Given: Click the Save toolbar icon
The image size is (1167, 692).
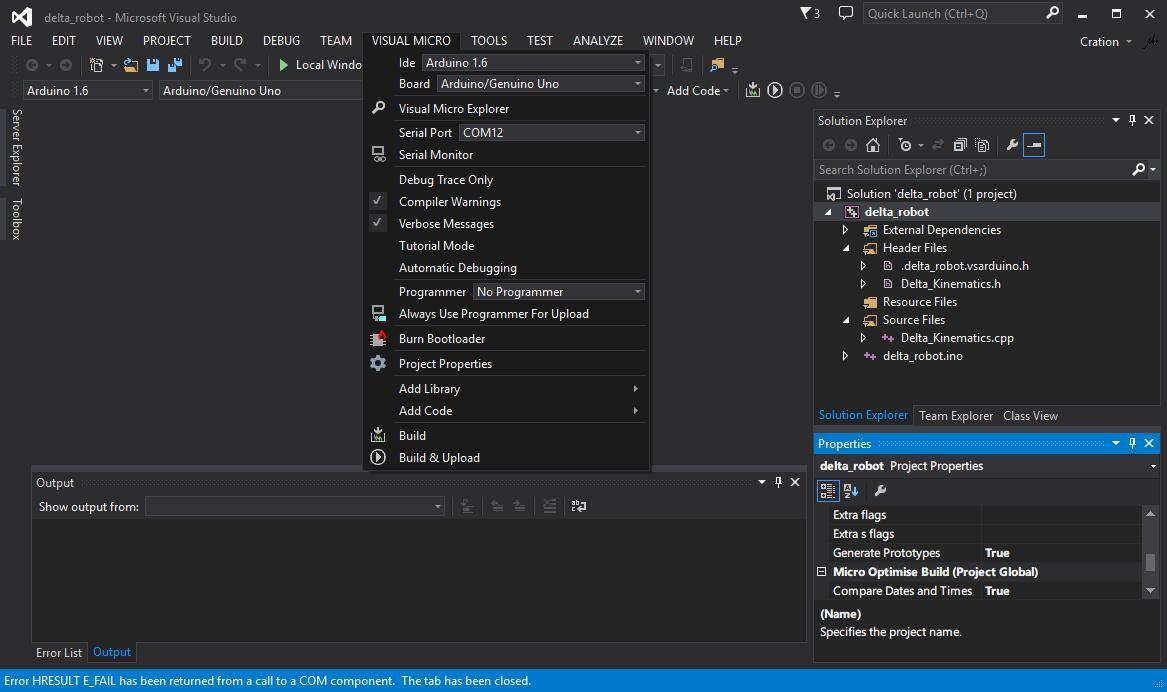Looking at the screenshot, I should point(153,65).
